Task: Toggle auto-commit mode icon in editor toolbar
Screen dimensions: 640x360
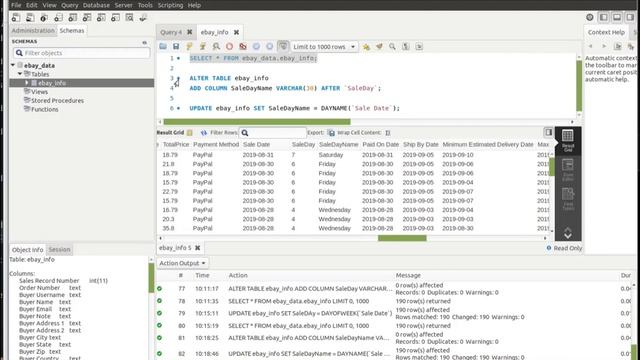Action: click(283, 47)
